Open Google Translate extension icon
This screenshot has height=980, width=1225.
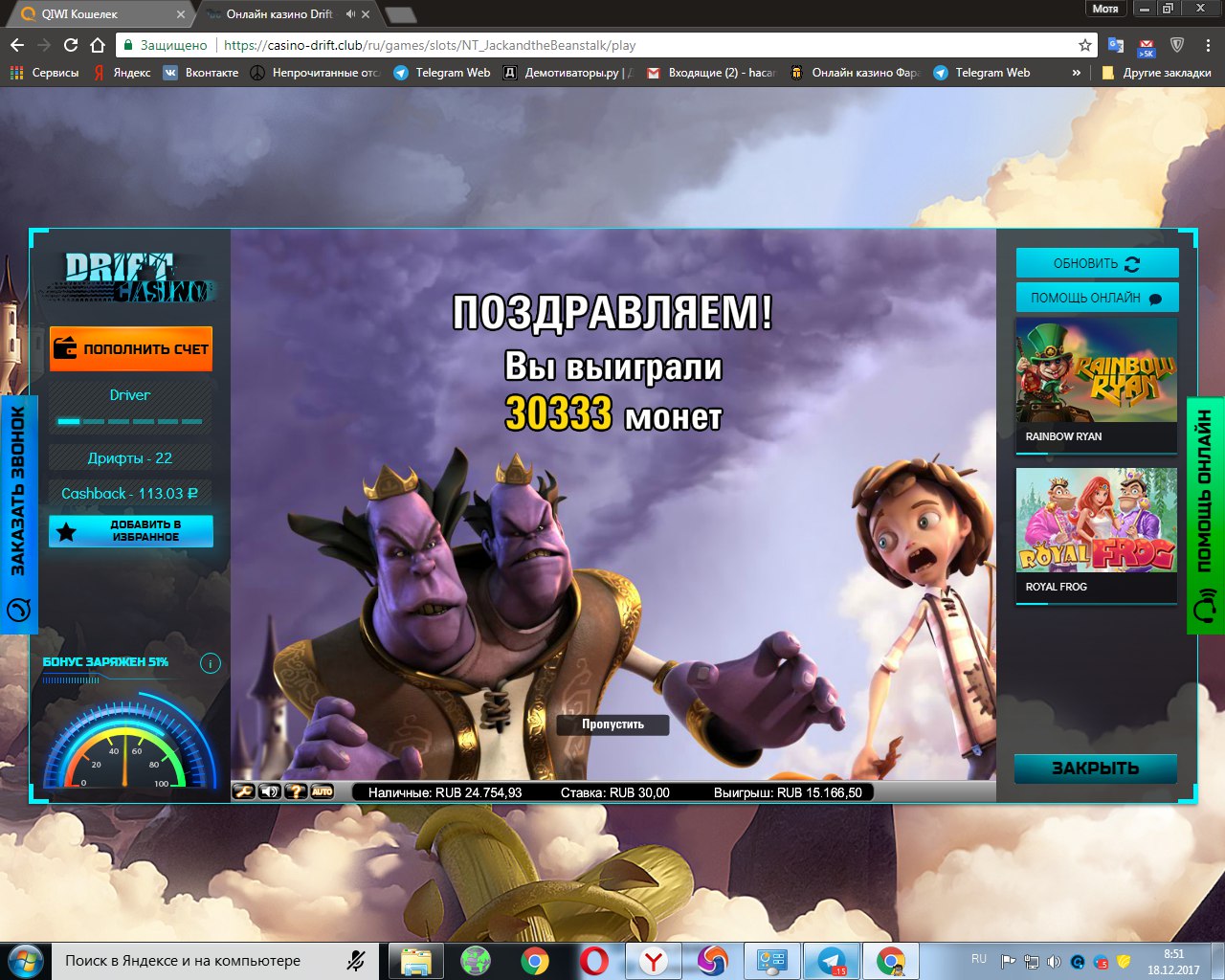coord(1116,45)
